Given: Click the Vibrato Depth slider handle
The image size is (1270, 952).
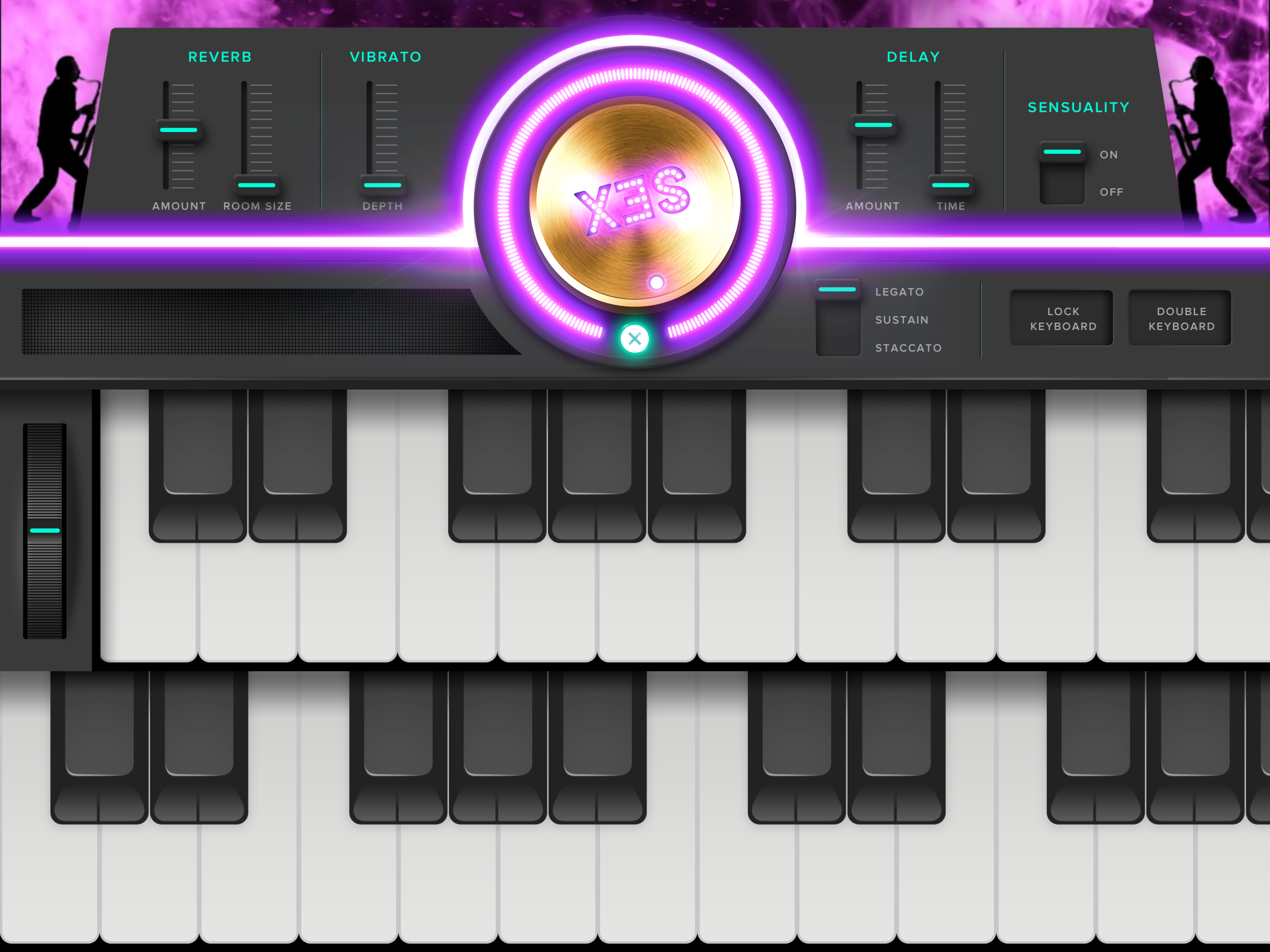Looking at the screenshot, I should 383,185.
